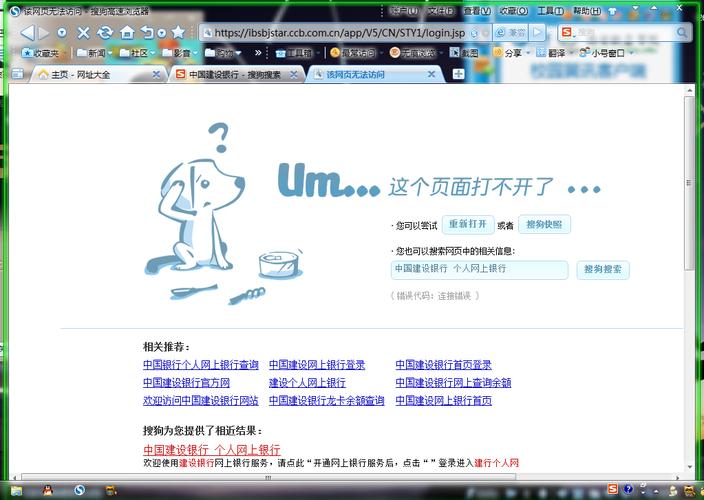Screen dimensions: 704x500
Task: Click the vertical scrollbar thumb
Action: click(689, 183)
